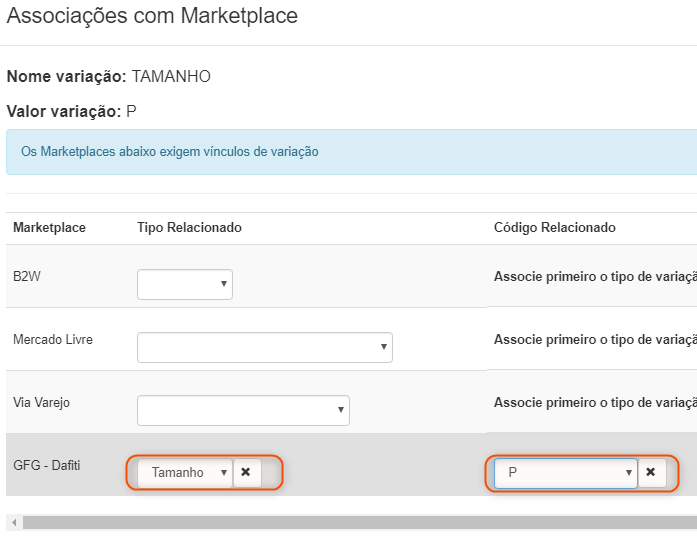Click the Nome variação TAMANHO label
Viewport: 697px width, 543px height.
click(109, 76)
